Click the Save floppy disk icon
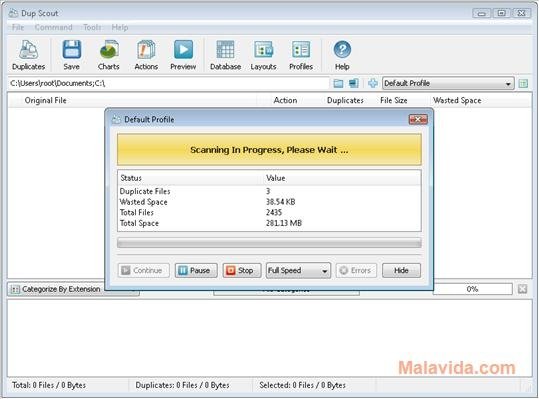Image resolution: width=539 pixels, height=399 pixels. click(72, 49)
